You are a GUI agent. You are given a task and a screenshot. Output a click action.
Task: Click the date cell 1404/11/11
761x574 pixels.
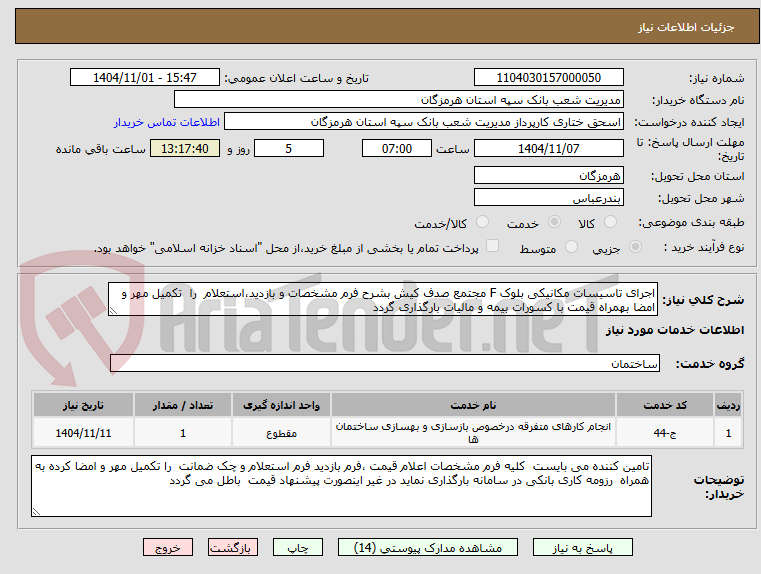[83, 433]
